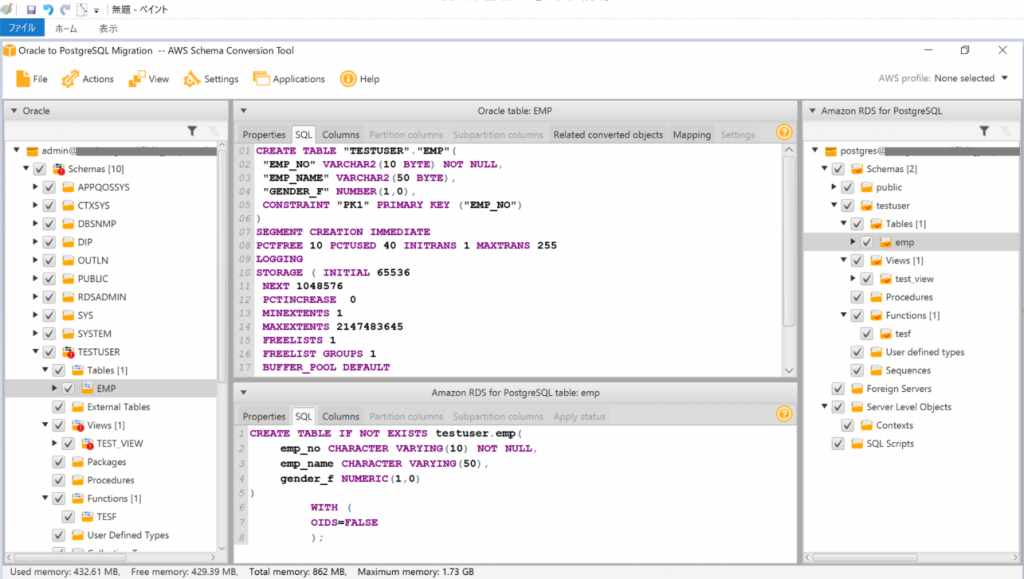Expand the Oracle EMP table node
The image size is (1024, 579).
tap(54, 388)
